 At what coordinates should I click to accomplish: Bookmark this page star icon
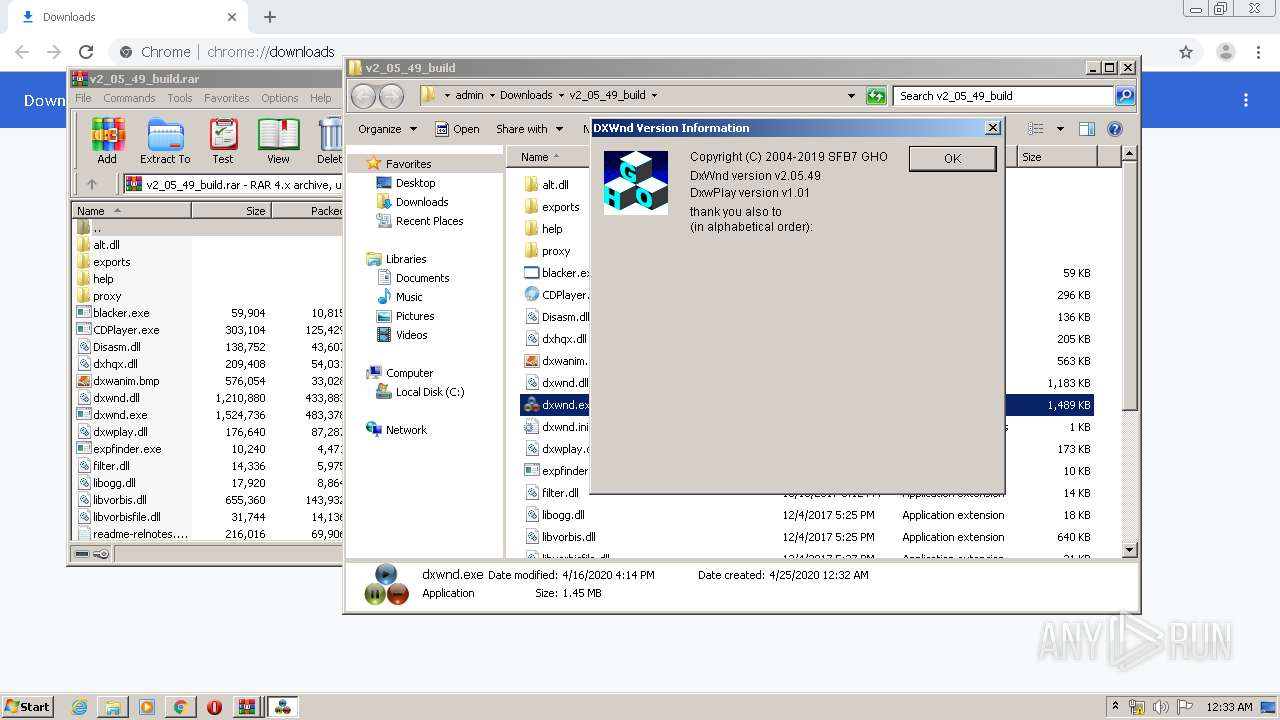1186,52
